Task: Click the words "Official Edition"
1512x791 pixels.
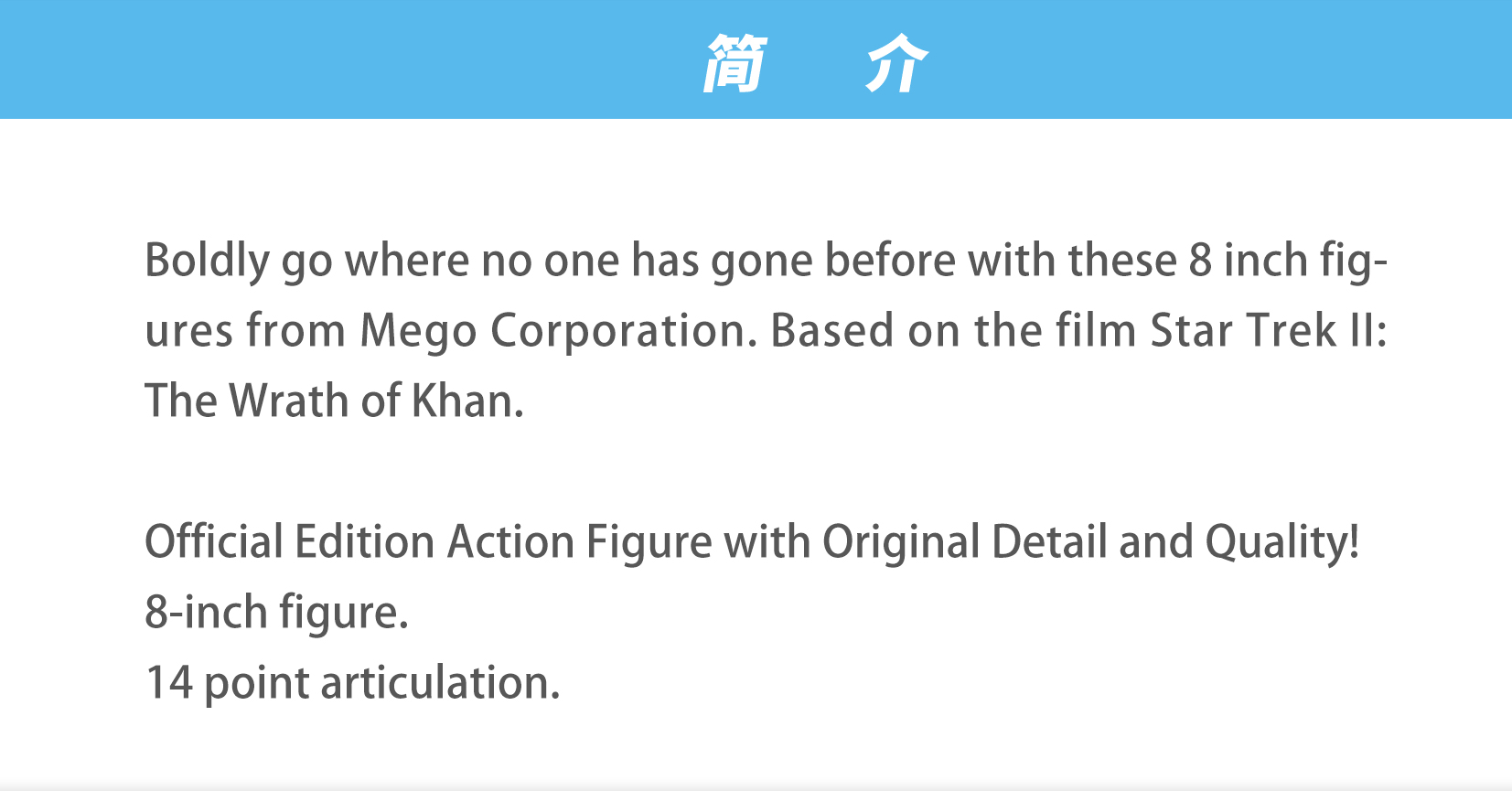Action: pos(290,541)
